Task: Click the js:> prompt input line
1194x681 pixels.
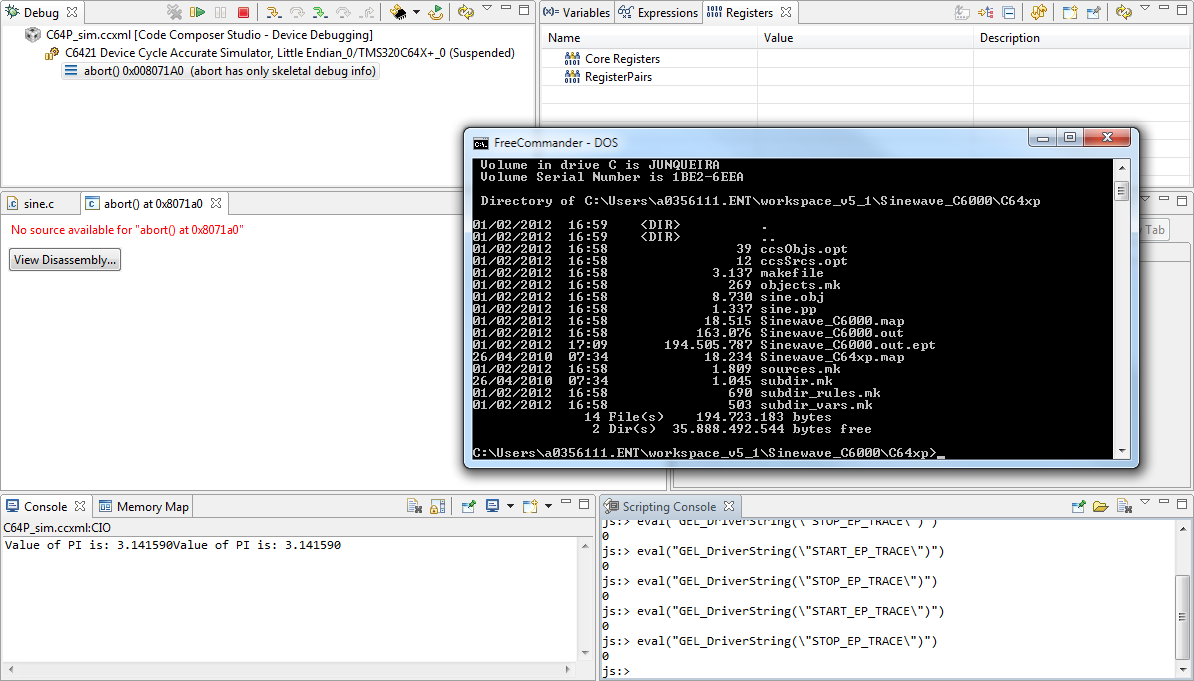Action: point(889,671)
